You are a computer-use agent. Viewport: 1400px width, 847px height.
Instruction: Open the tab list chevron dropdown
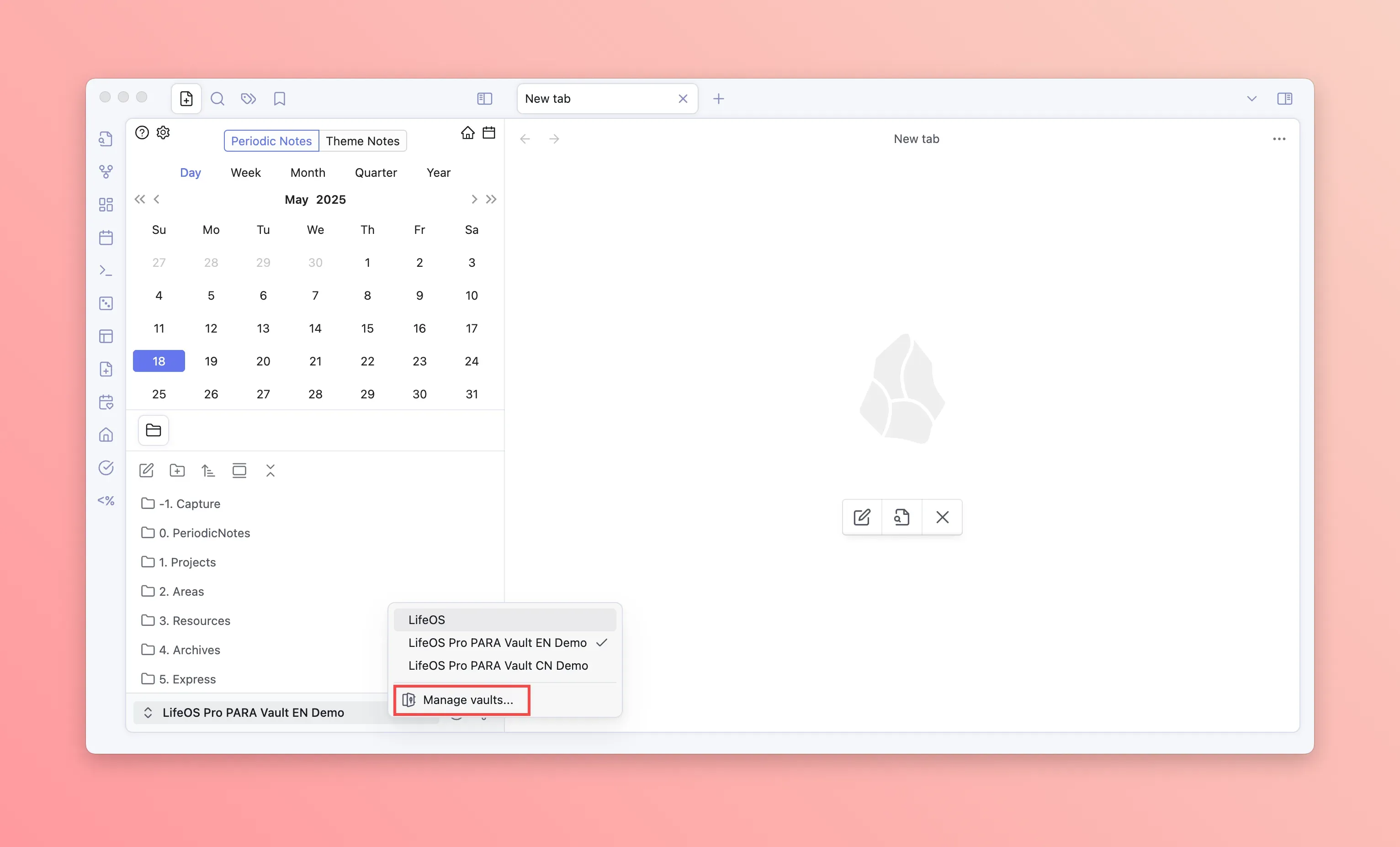tap(1251, 99)
